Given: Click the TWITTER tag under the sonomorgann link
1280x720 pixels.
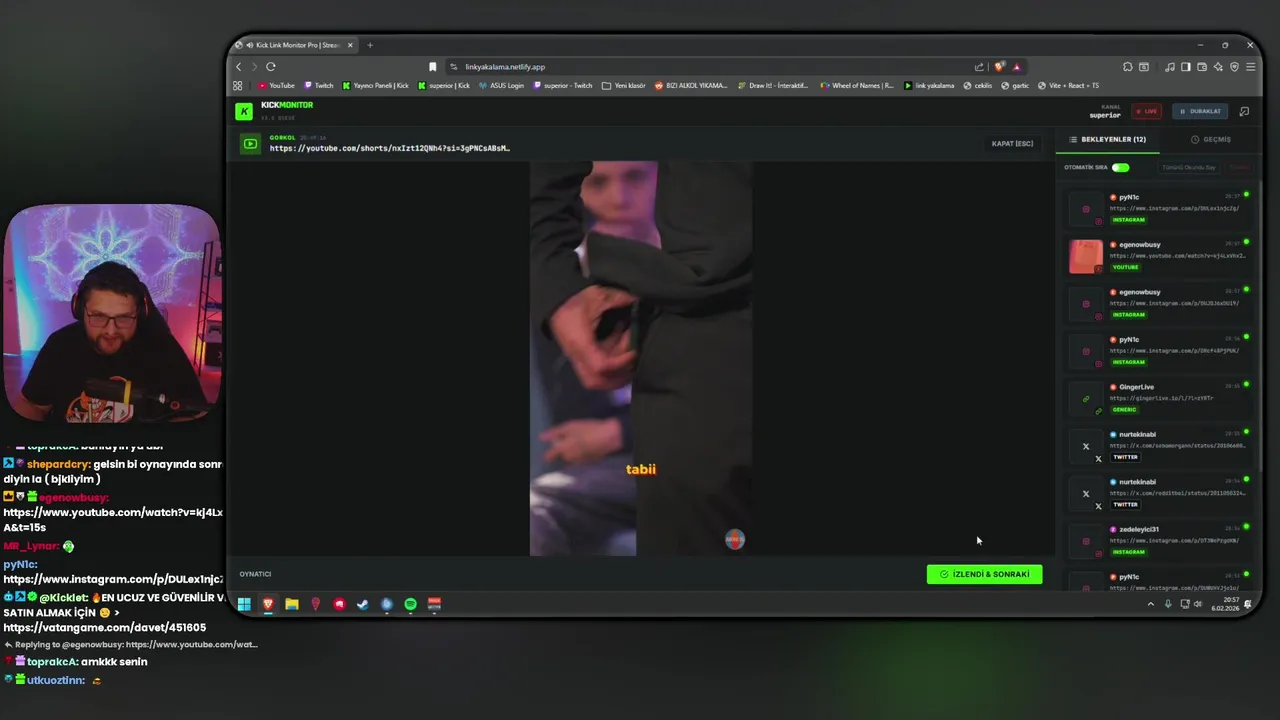Looking at the screenshot, I should (x=1125, y=457).
